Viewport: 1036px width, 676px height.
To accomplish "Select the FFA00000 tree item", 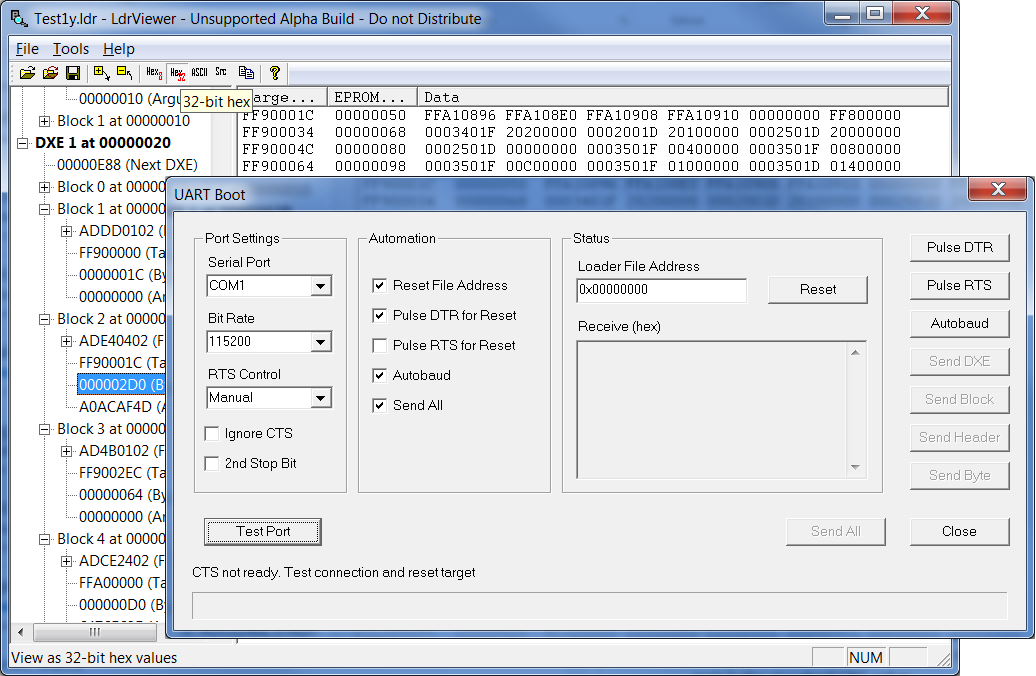I will coord(122,583).
